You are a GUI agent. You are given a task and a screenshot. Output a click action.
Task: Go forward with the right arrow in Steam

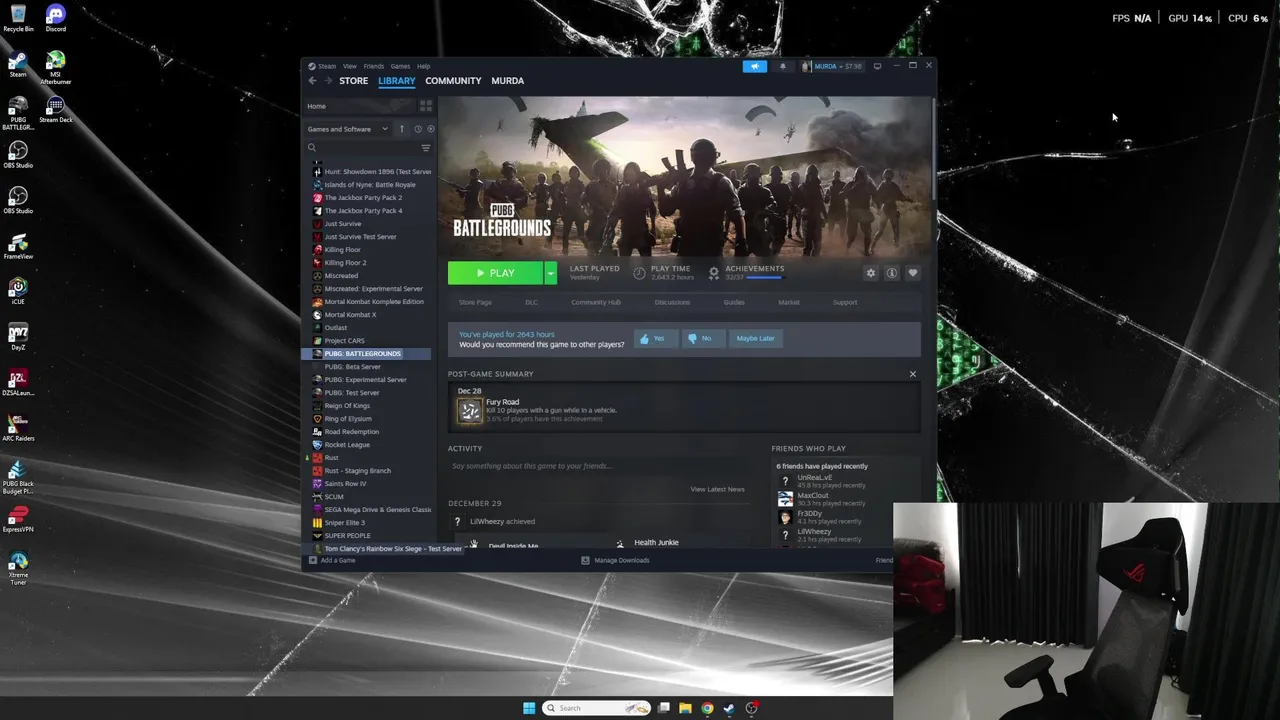coord(327,81)
